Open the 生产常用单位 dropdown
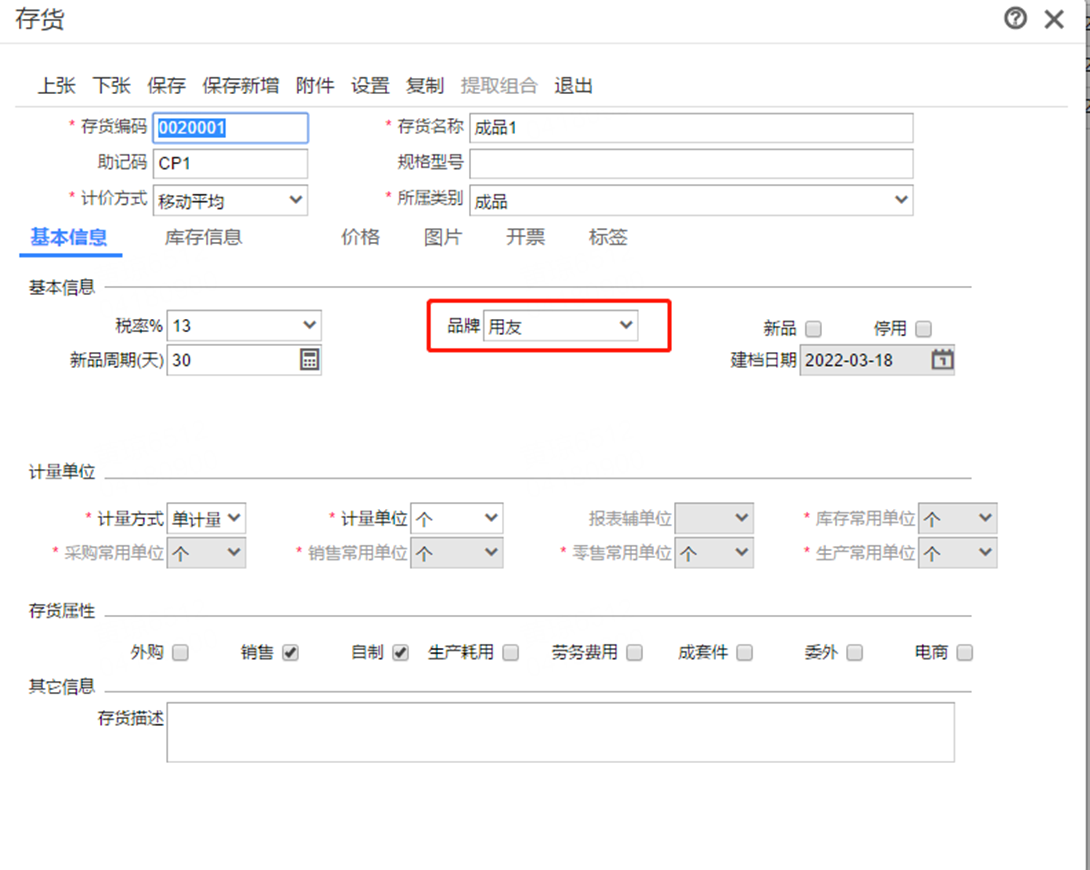The width and height of the screenshot is (1090, 870). point(957,552)
